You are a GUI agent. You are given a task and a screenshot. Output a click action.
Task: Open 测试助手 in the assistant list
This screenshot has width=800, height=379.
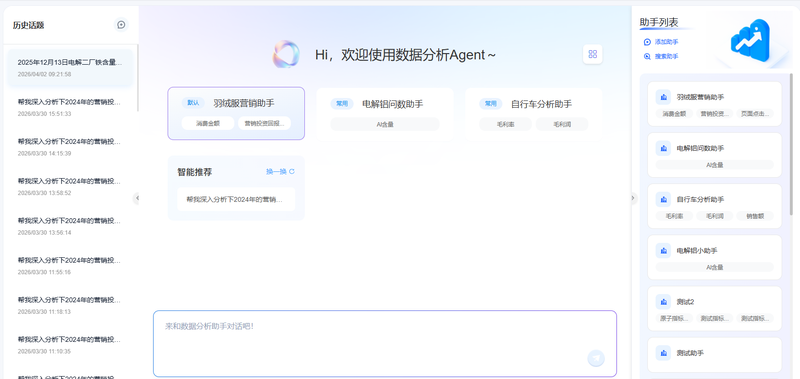click(x=714, y=355)
